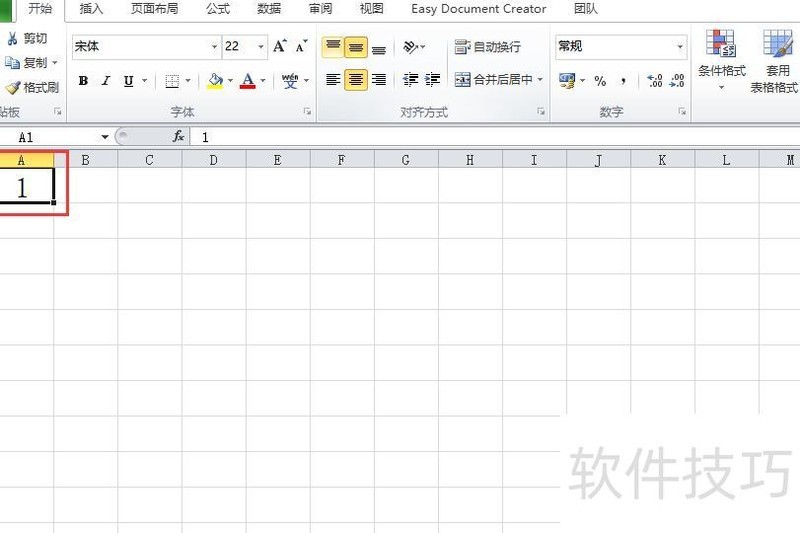Switch to the Data (数据) tab
800x533 pixels.
click(269, 9)
